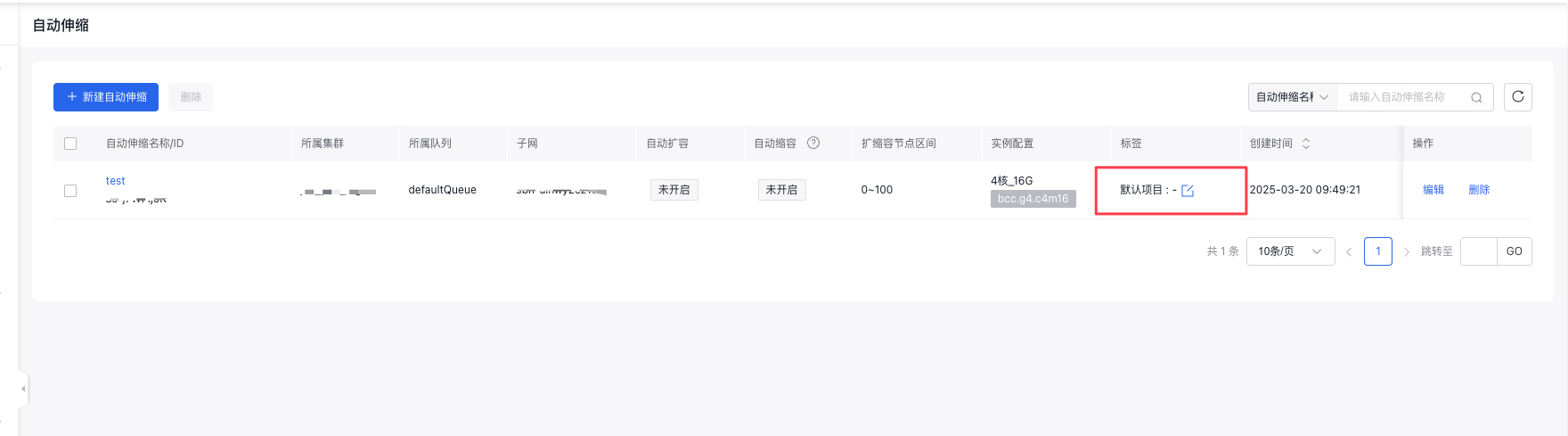Open the 自动伸缩名称 search-type dropdown
This screenshot has width=1568, height=436.
tap(1293, 97)
